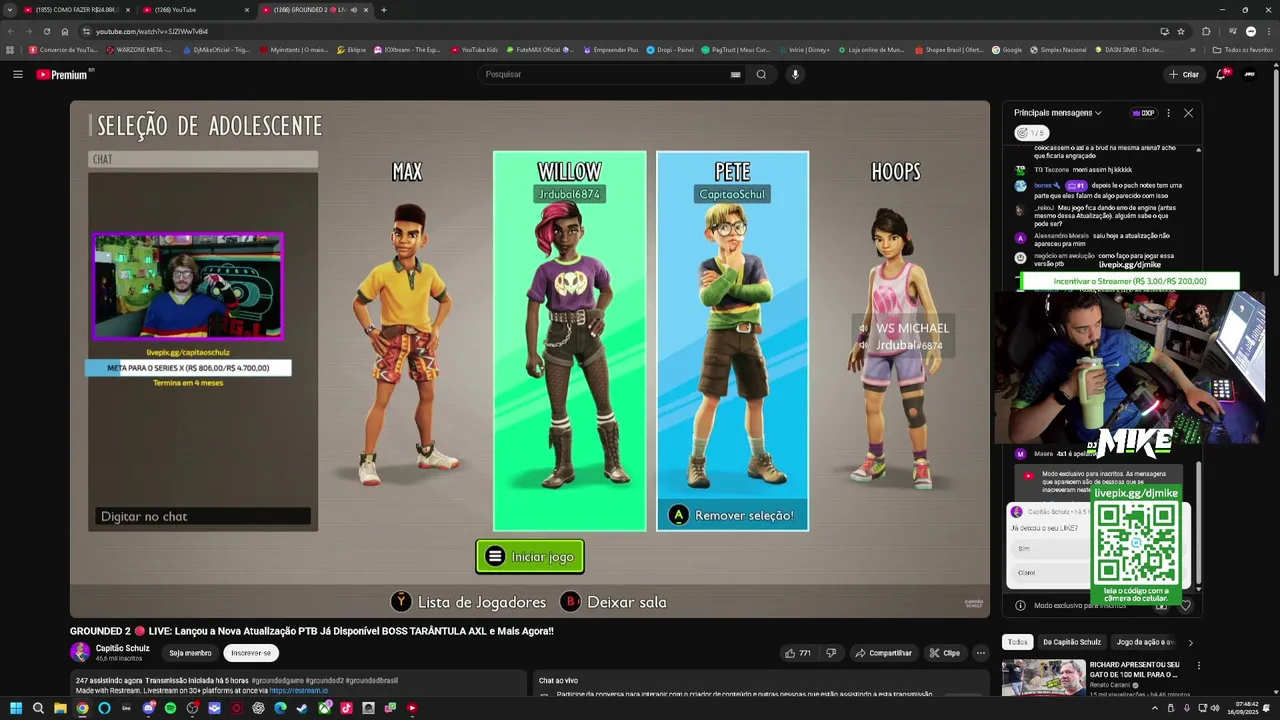Close the live chat panel
This screenshot has width=1280, height=720.
pos(1188,113)
